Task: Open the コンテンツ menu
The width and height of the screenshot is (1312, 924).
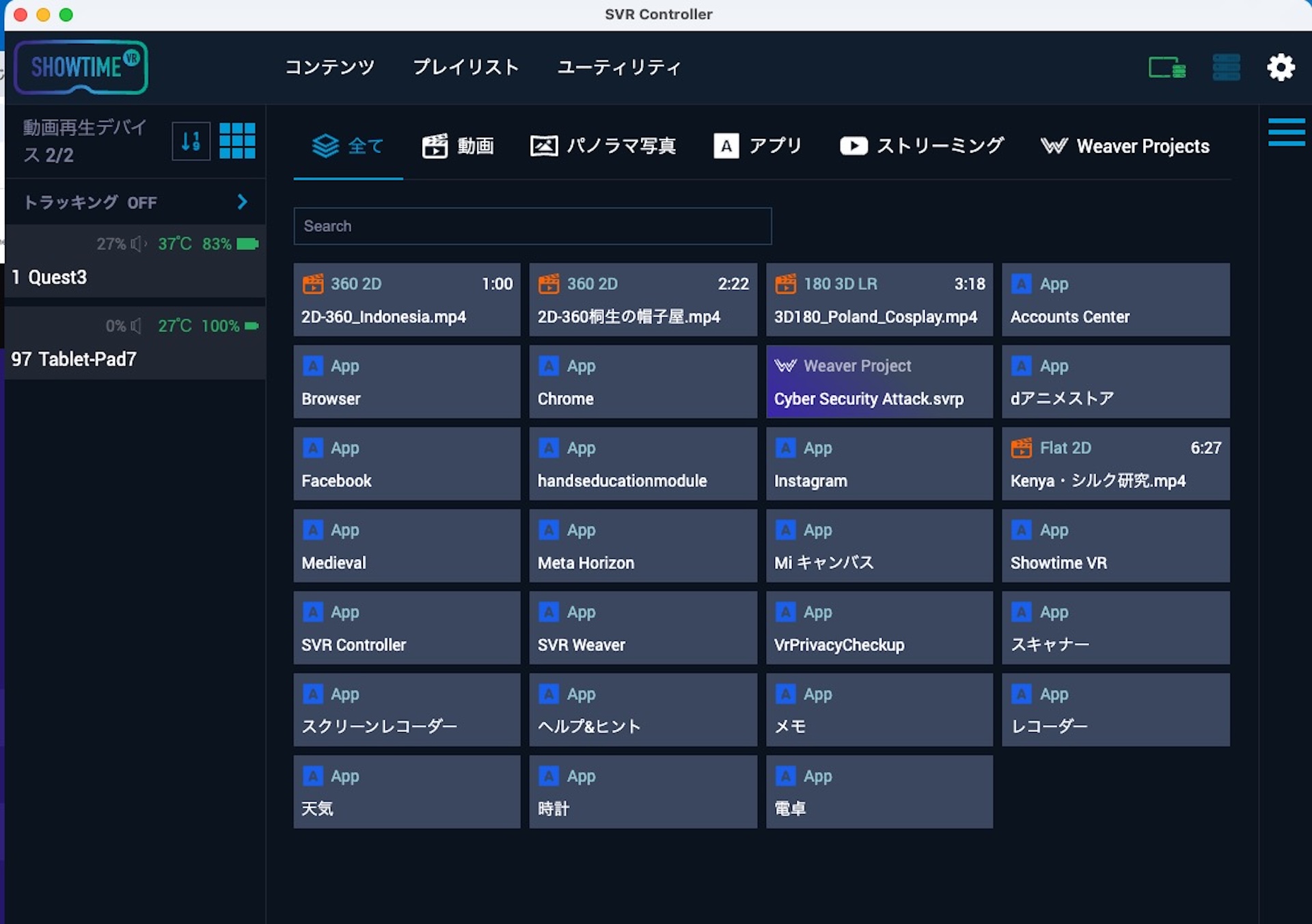Action: (x=329, y=67)
